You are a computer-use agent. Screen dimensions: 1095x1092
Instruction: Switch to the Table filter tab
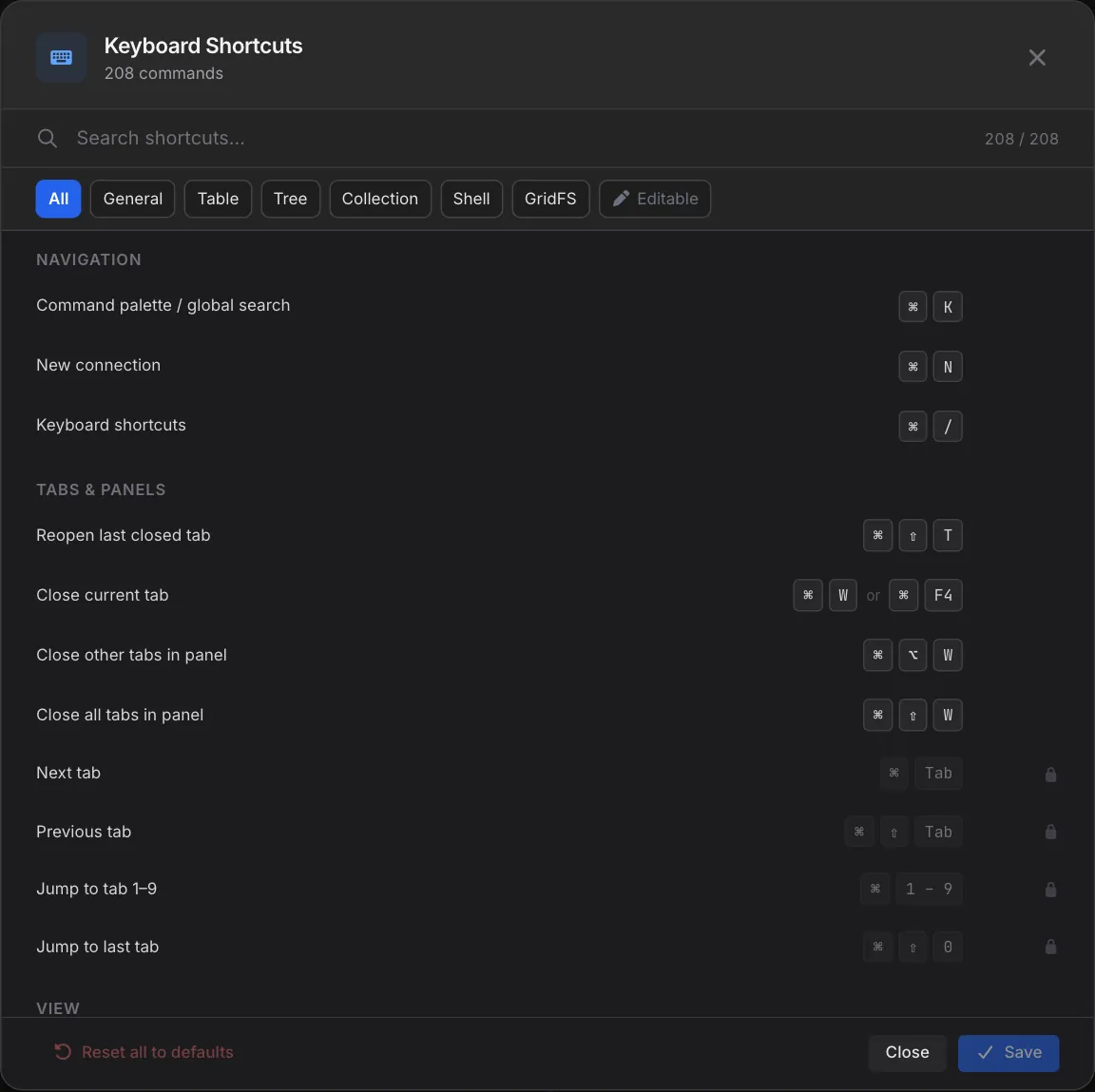218,199
